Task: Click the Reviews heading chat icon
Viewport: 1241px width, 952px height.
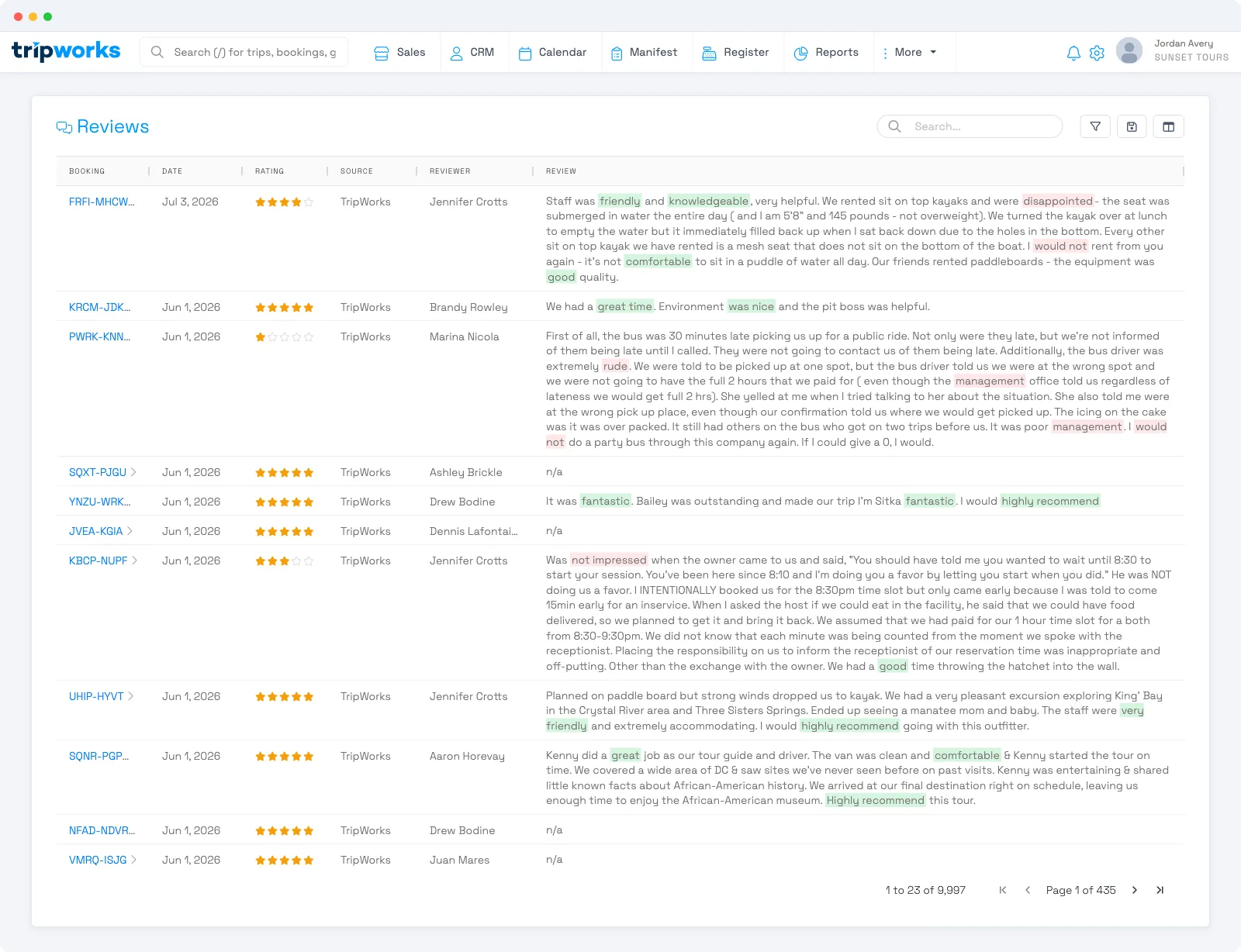Action: [64, 127]
